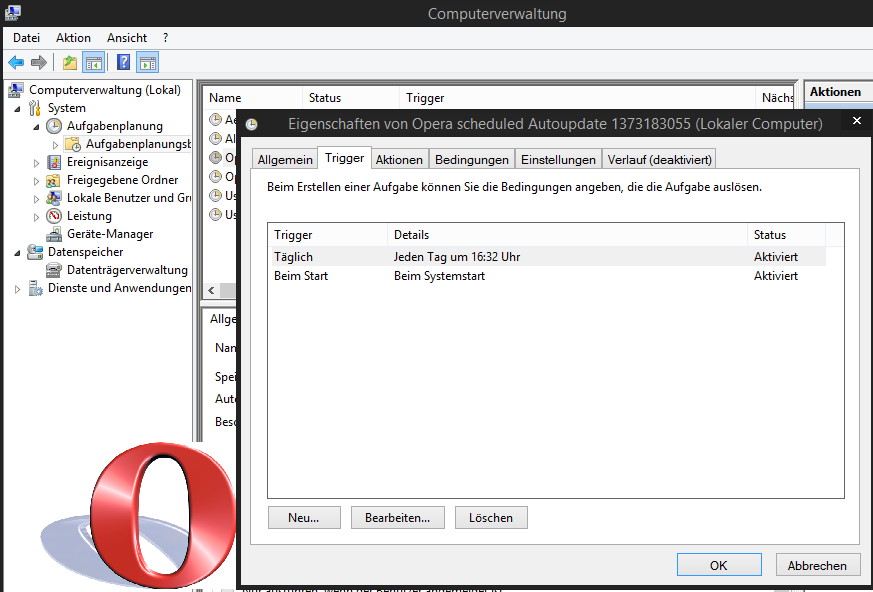
Task: Click the Trigger column header in the dialog list
Action: tap(327, 235)
